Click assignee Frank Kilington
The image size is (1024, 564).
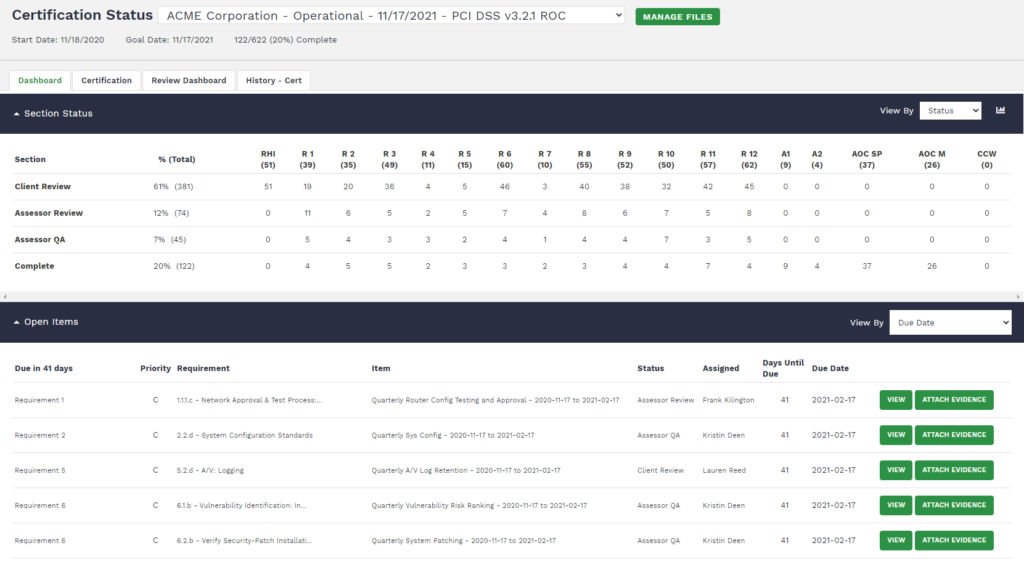[728, 400]
